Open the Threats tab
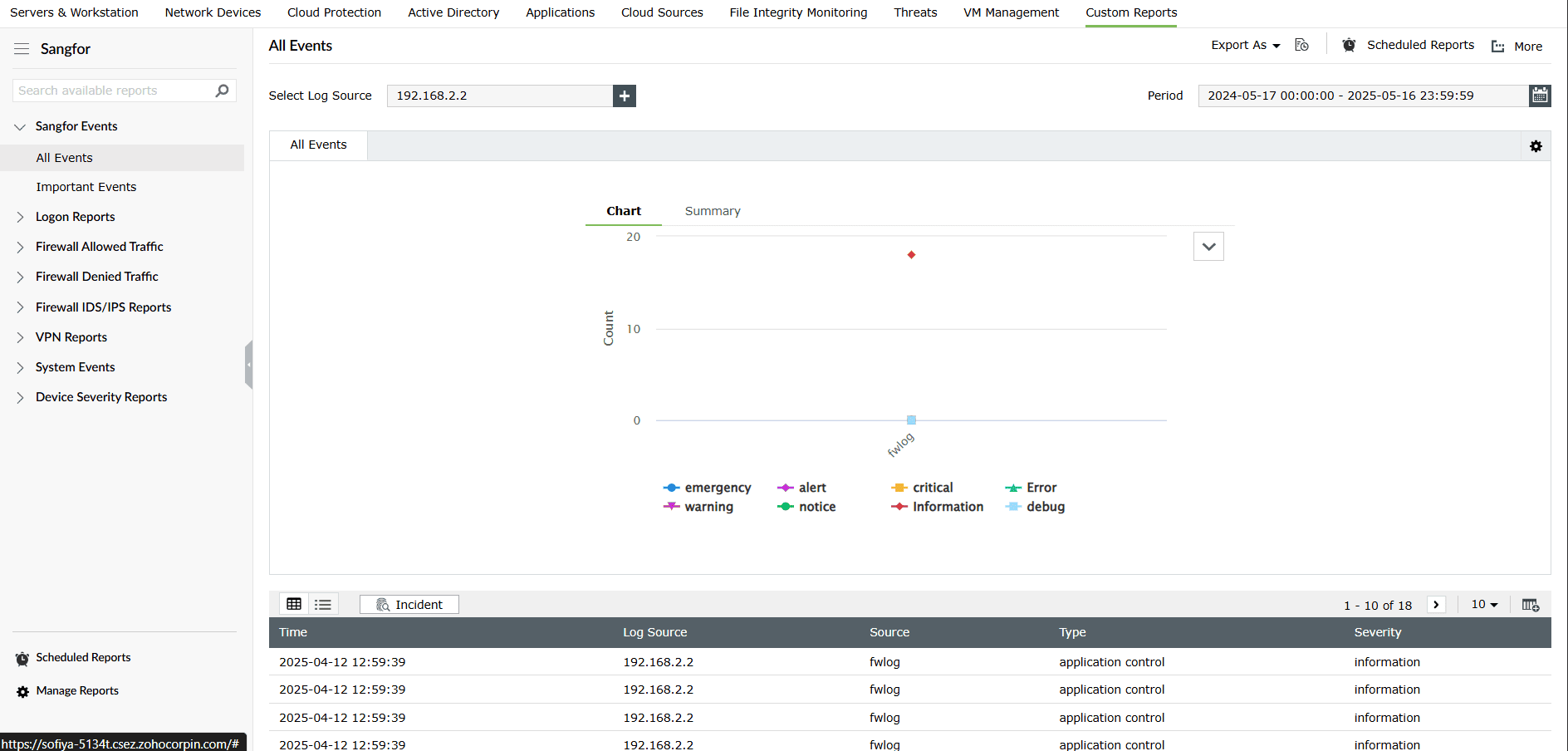The image size is (1568, 751). 915,12
